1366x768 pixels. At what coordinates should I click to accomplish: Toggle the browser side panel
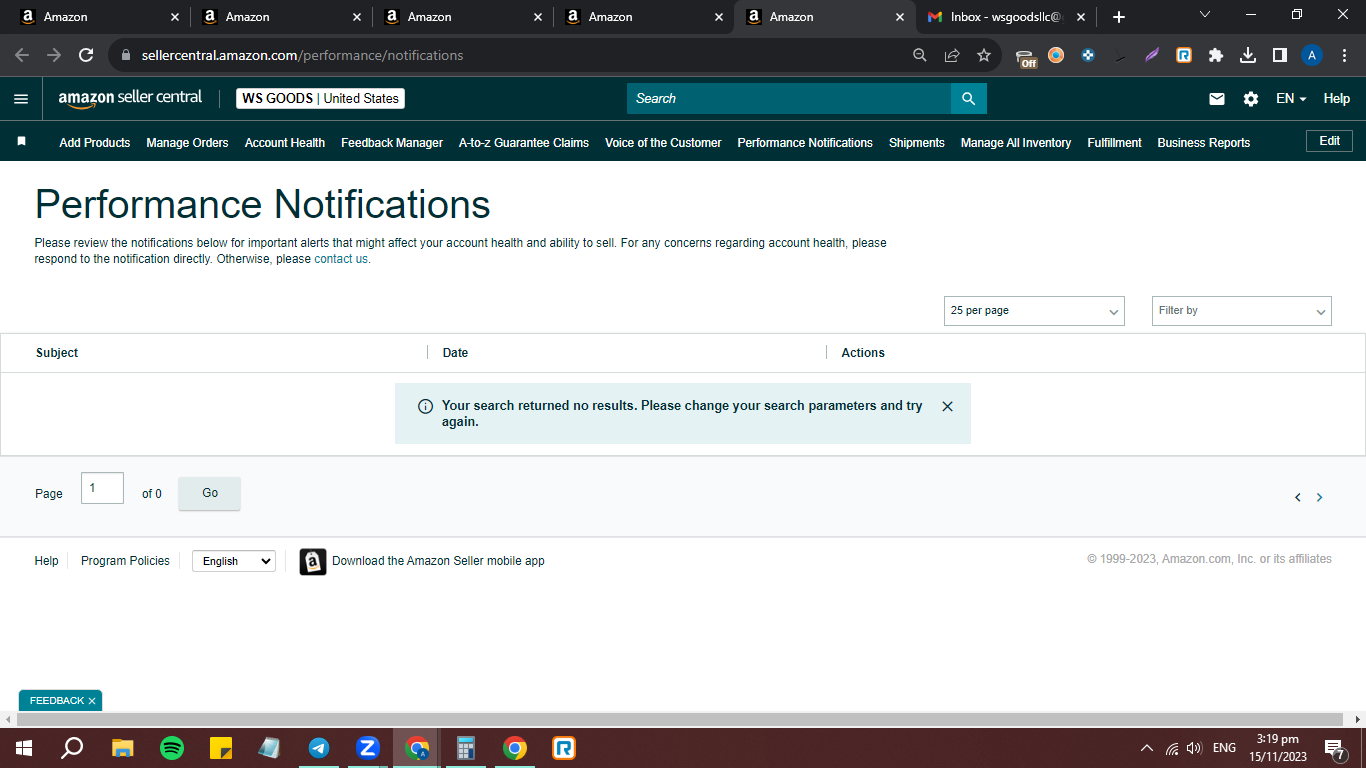(x=1280, y=55)
